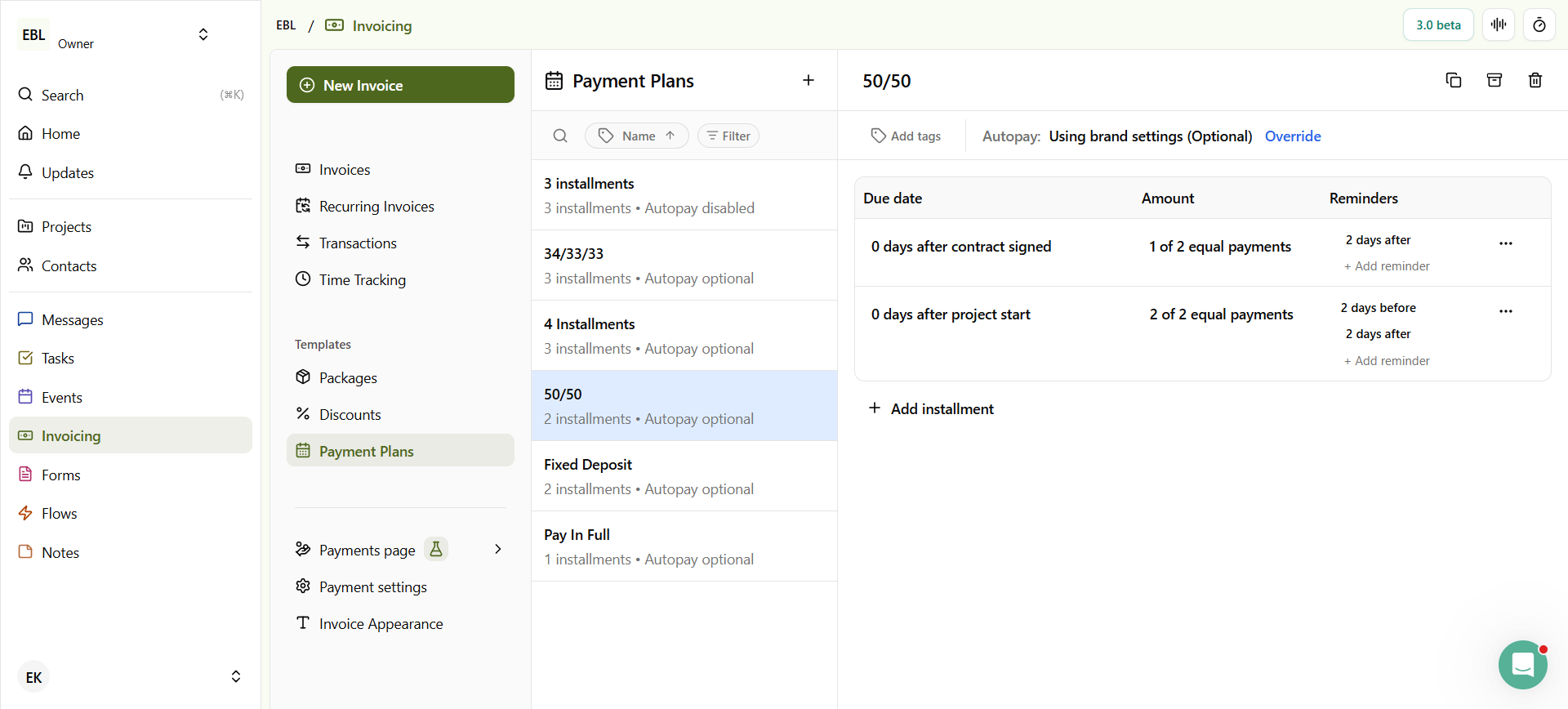Add reminder to contract signed installment
The width and height of the screenshot is (1568, 709).
tap(1387, 266)
